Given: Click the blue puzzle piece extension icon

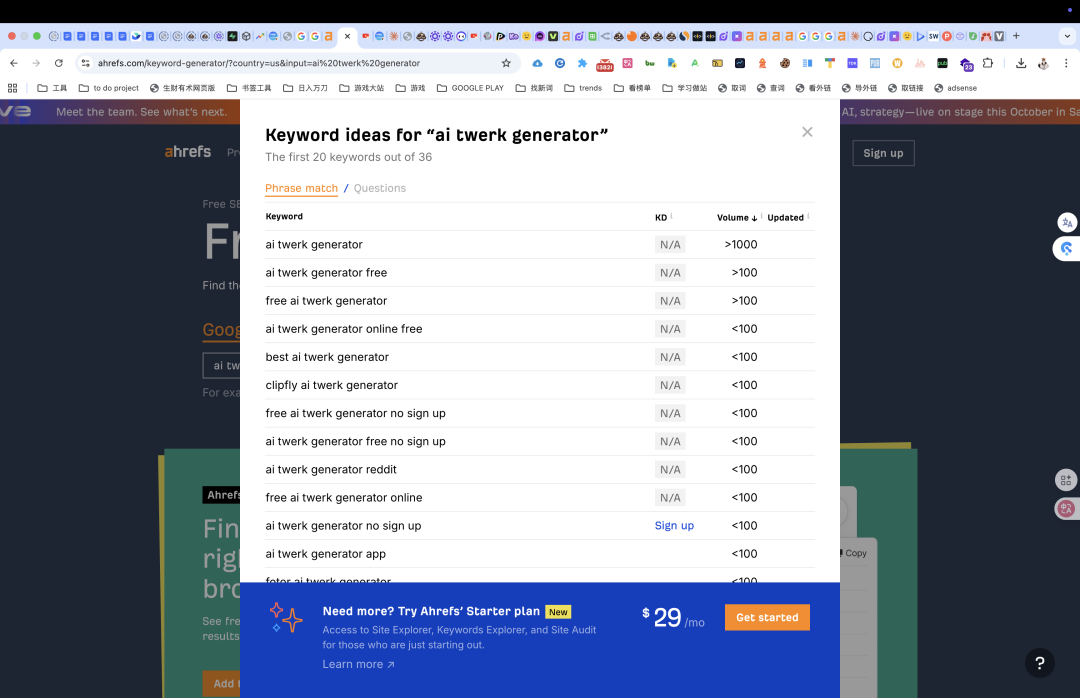Looking at the screenshot, I should pyautogui.click(x=582, y=63).
